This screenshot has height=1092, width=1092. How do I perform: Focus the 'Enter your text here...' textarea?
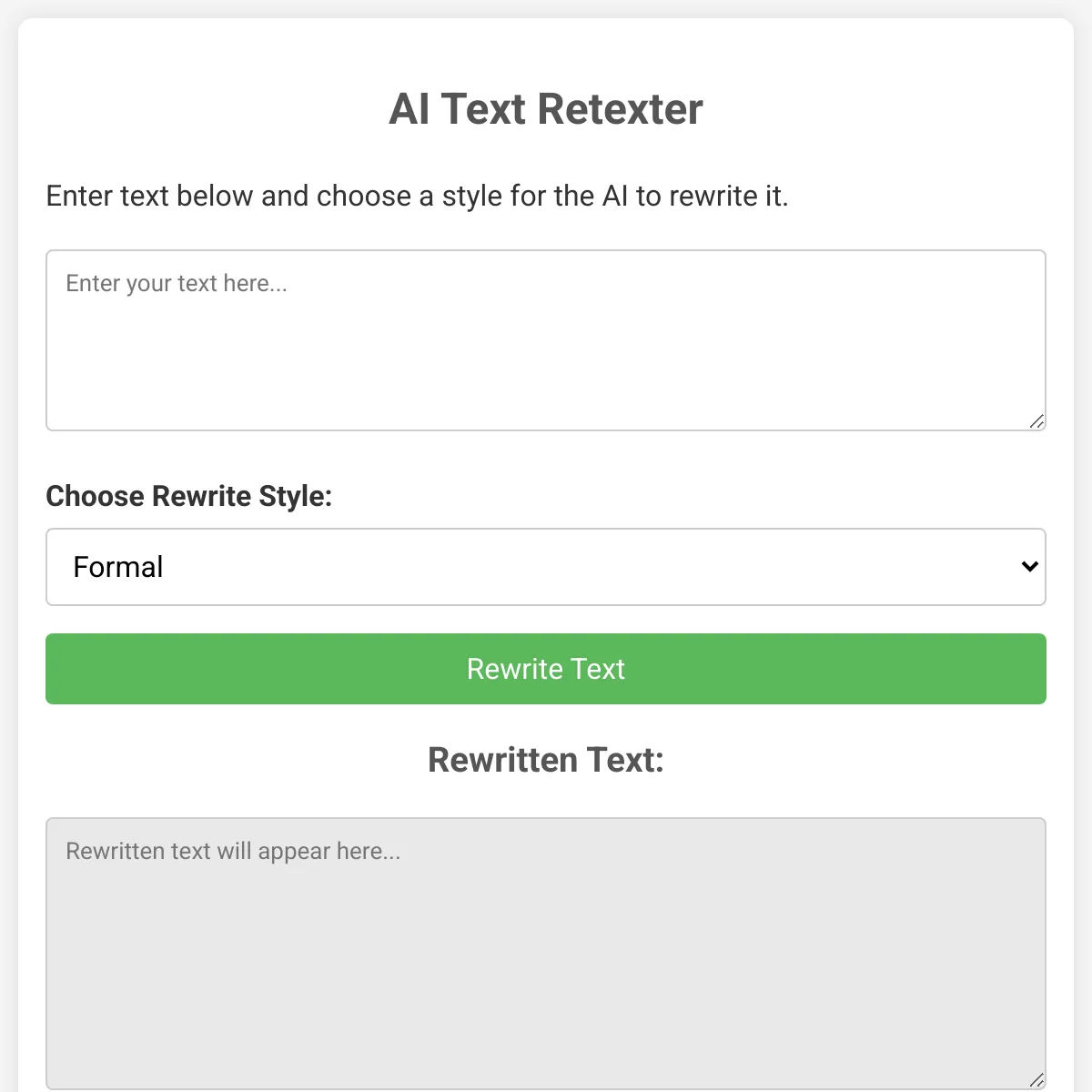546,340
